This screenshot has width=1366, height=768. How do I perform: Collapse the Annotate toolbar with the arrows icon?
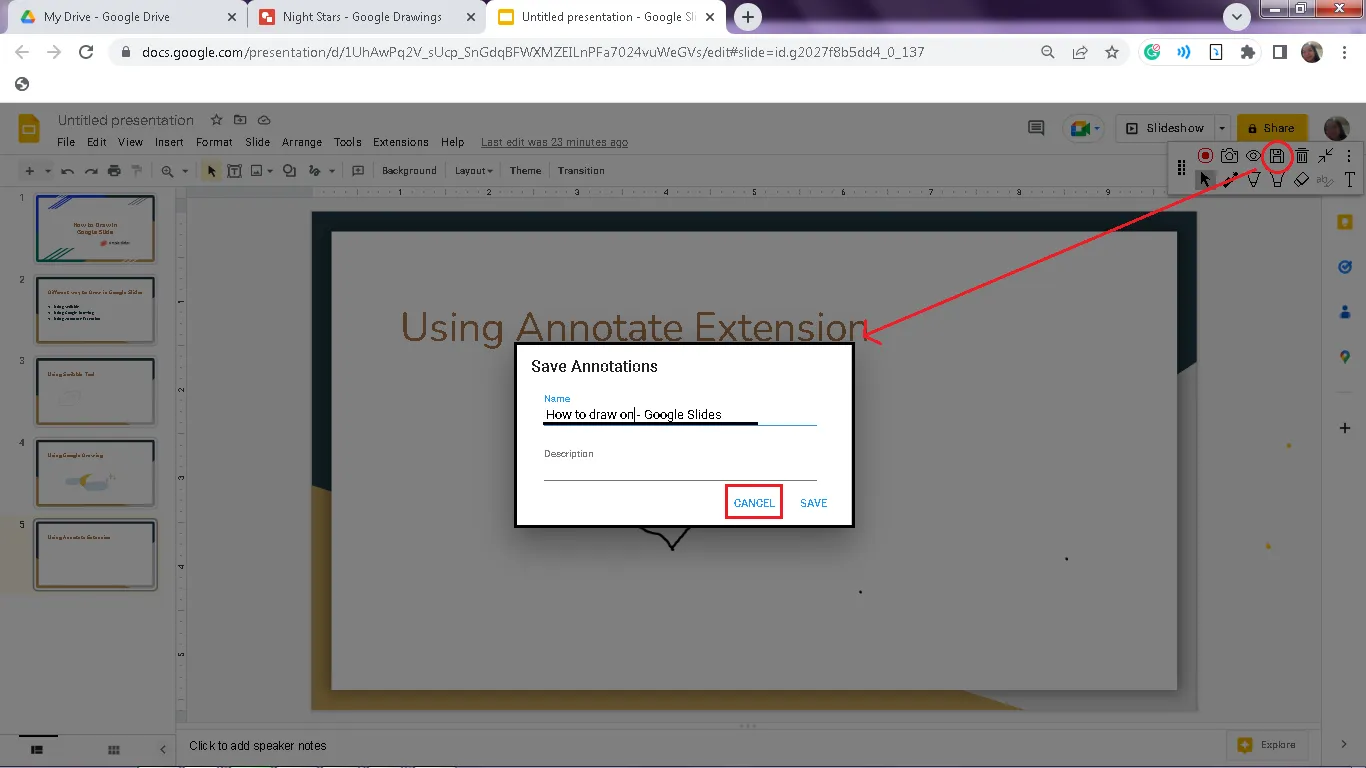pyautogui.click(x=1325, y=156)
